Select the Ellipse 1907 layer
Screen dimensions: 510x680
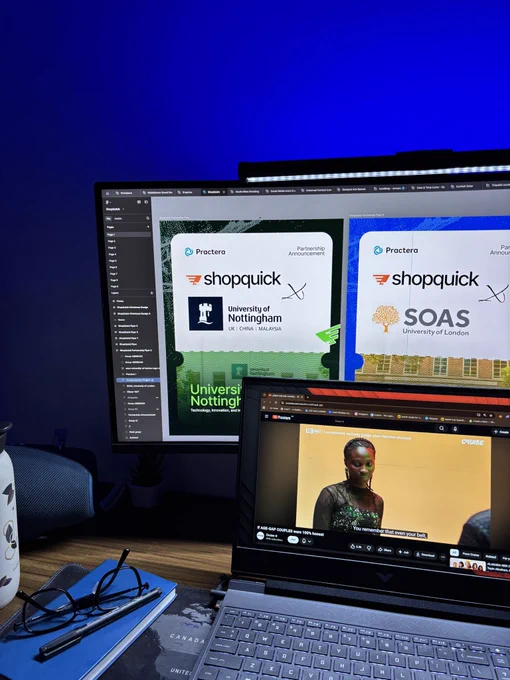coord(133,392)
